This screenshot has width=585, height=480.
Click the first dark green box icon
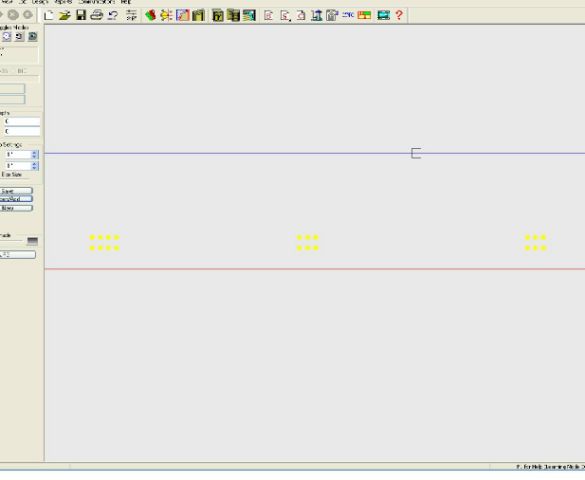point(218,15)
